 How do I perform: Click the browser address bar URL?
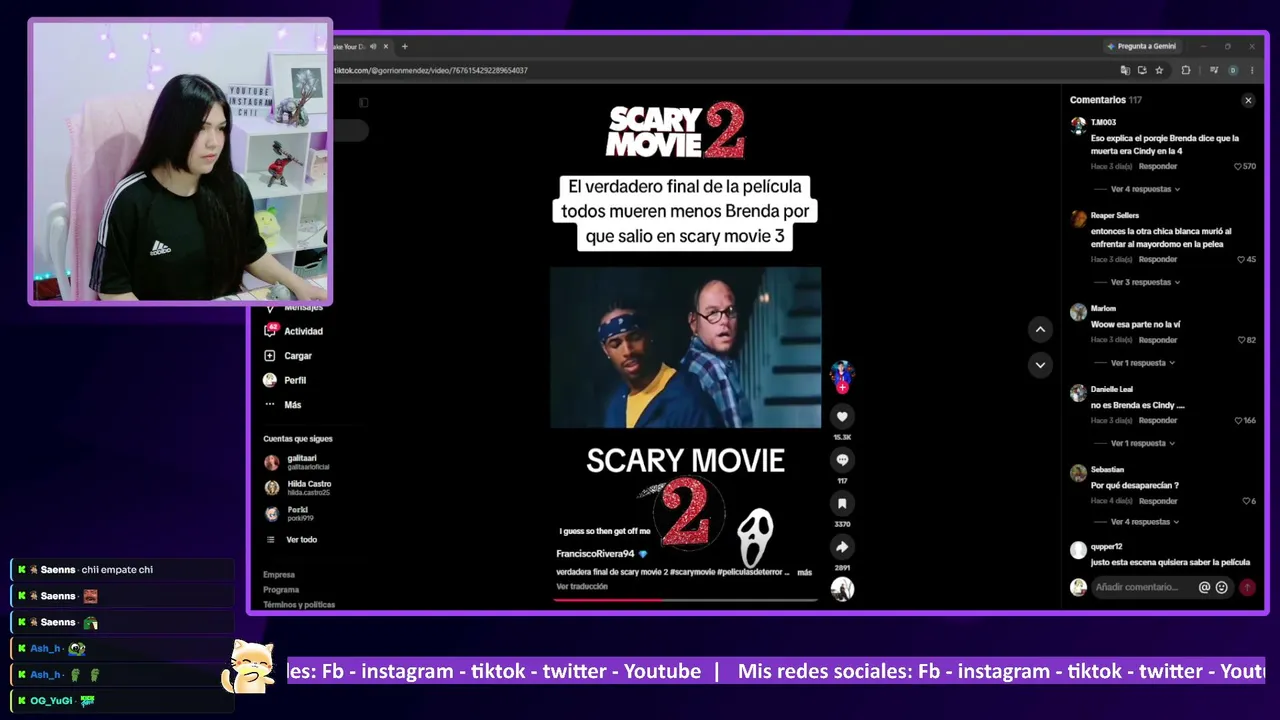pyautogui.click(x=430, y=70)
